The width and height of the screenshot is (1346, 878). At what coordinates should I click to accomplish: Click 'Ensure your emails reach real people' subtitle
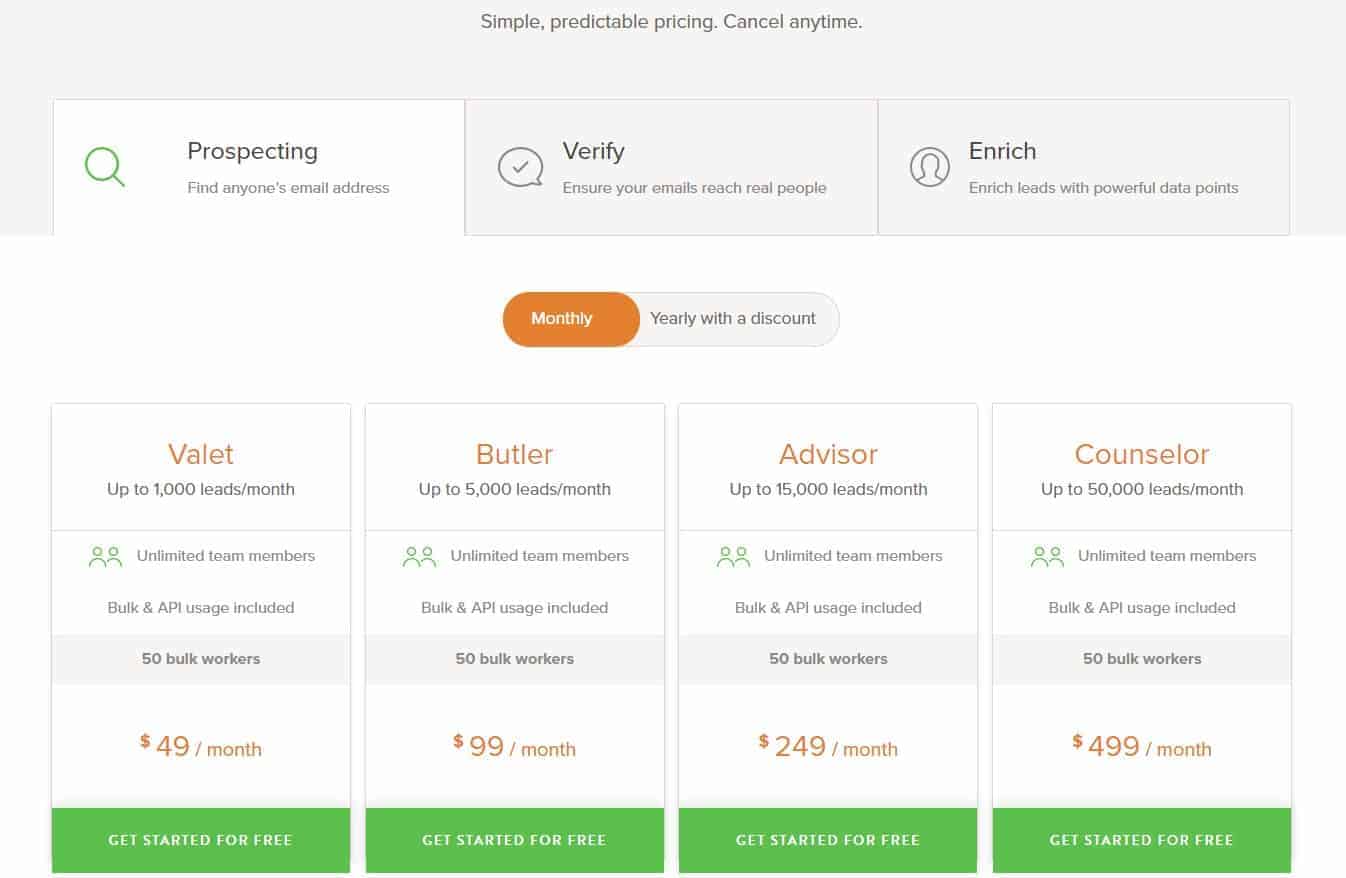click(x=695, y=188)
